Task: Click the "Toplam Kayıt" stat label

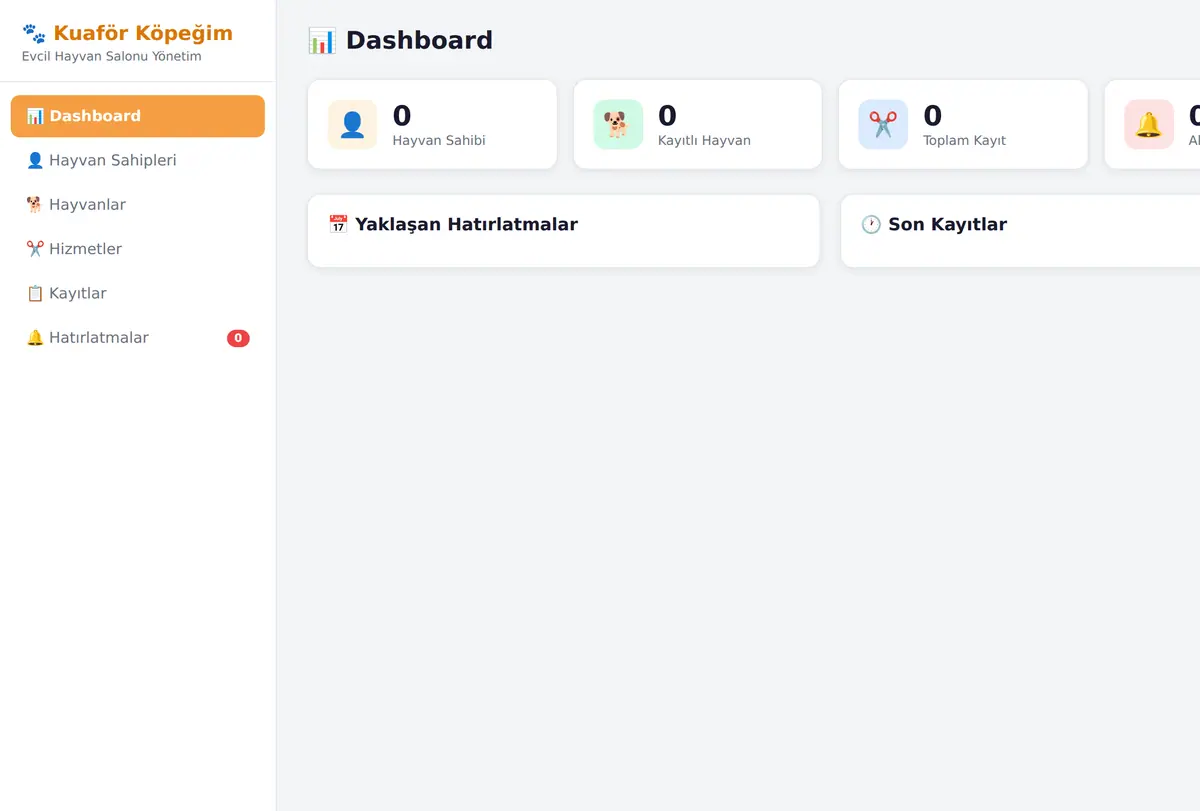Action: coord(964,141)
